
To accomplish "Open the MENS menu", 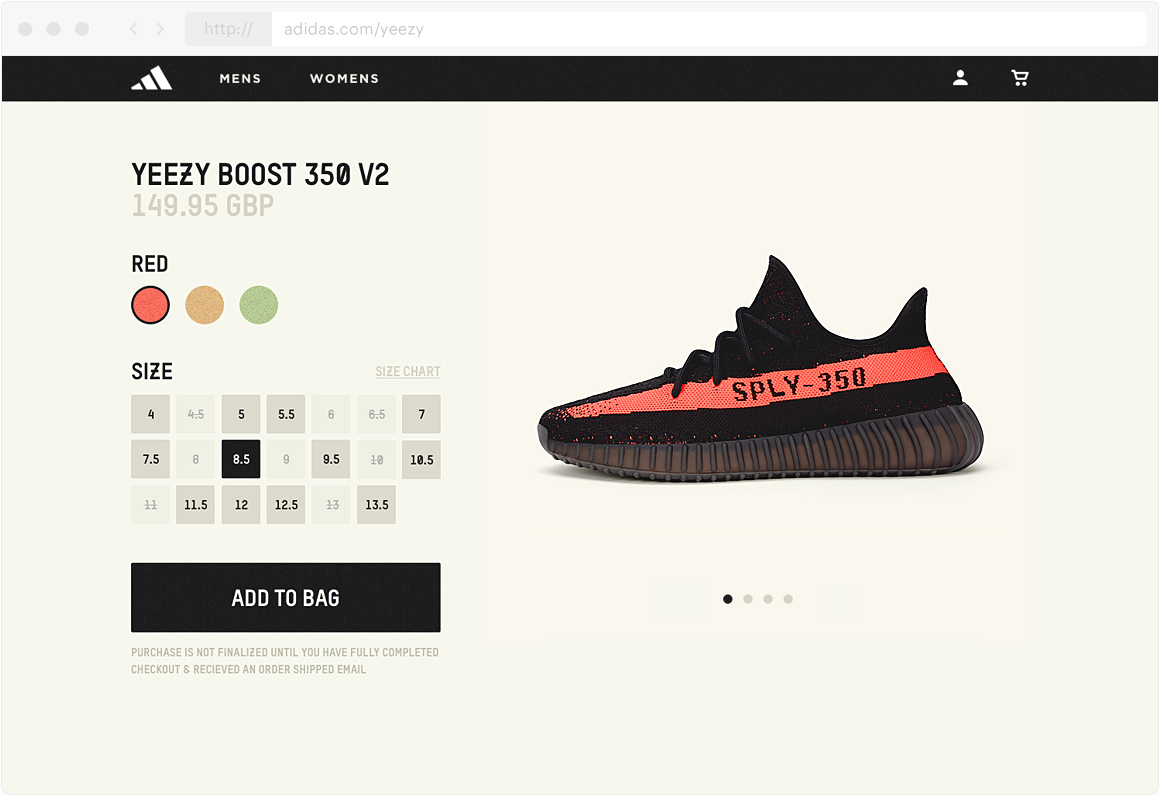I will (x=240, y=78).
